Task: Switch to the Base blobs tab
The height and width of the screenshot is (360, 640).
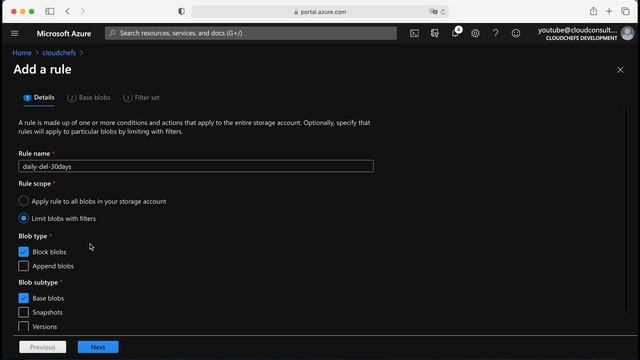Action: [89, 98]
